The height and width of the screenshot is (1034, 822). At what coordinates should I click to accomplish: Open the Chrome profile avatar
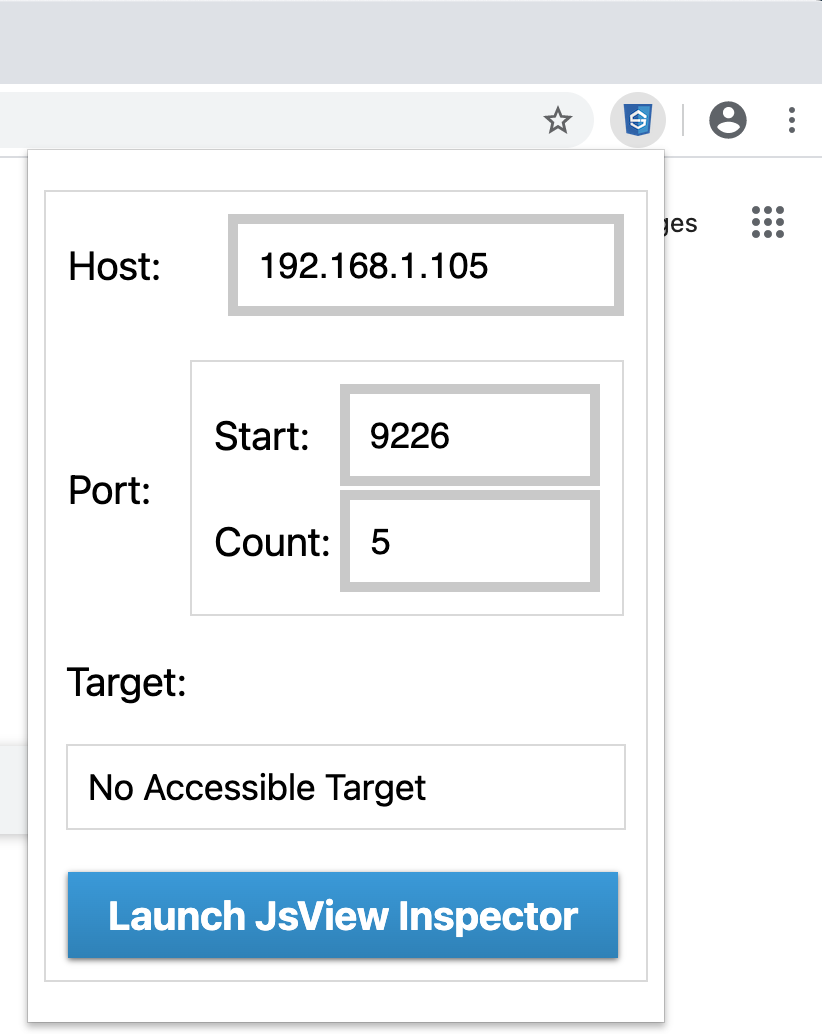click(x=727, y=121)
